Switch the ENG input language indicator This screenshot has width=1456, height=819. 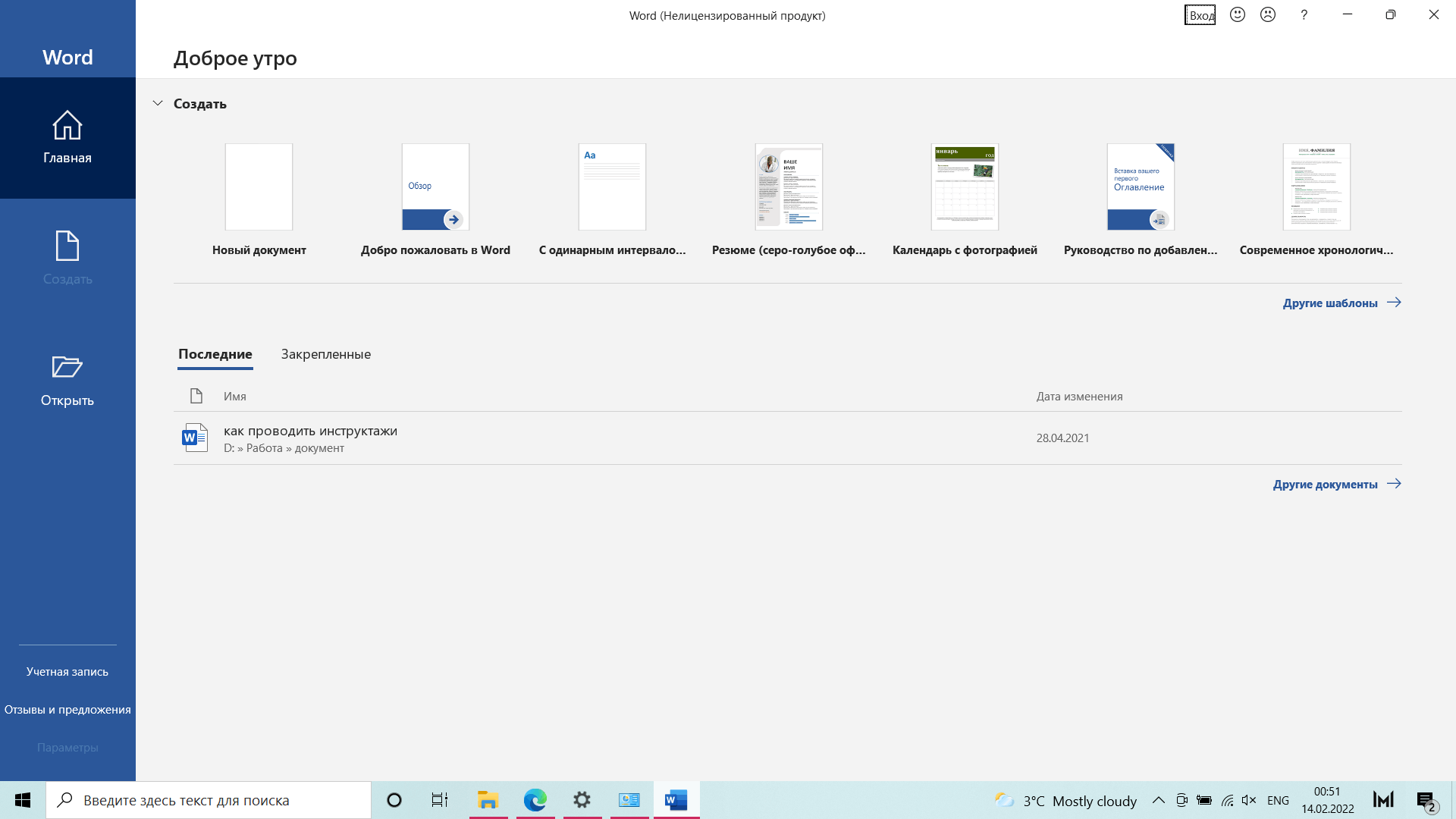tap(1278, 801)
